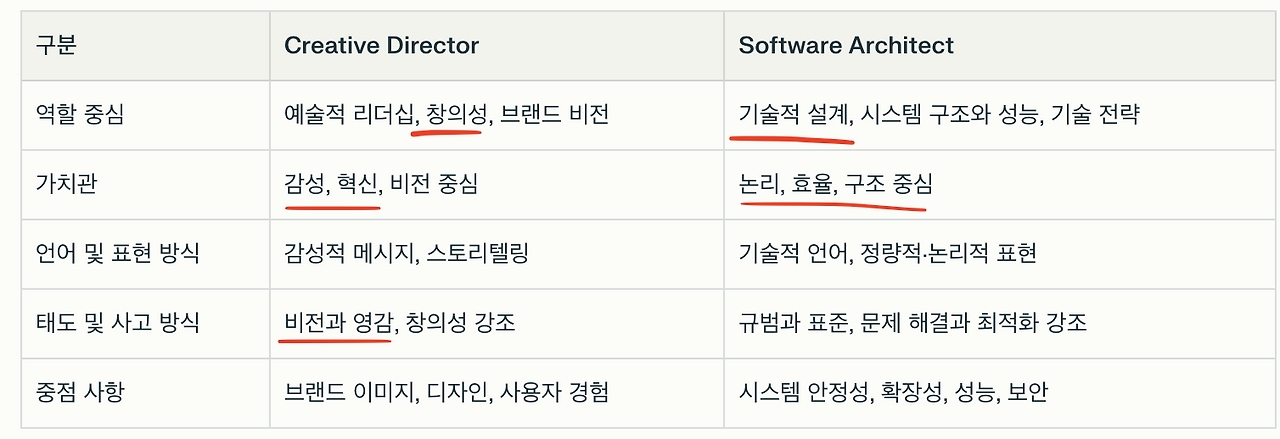Click the Software Architect column header

pos(846,45)
